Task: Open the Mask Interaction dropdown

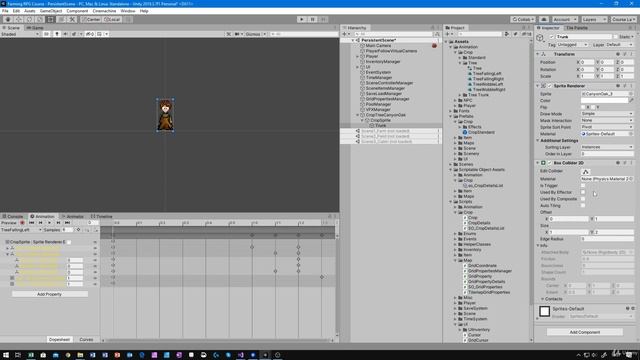Action: (607, 120)
